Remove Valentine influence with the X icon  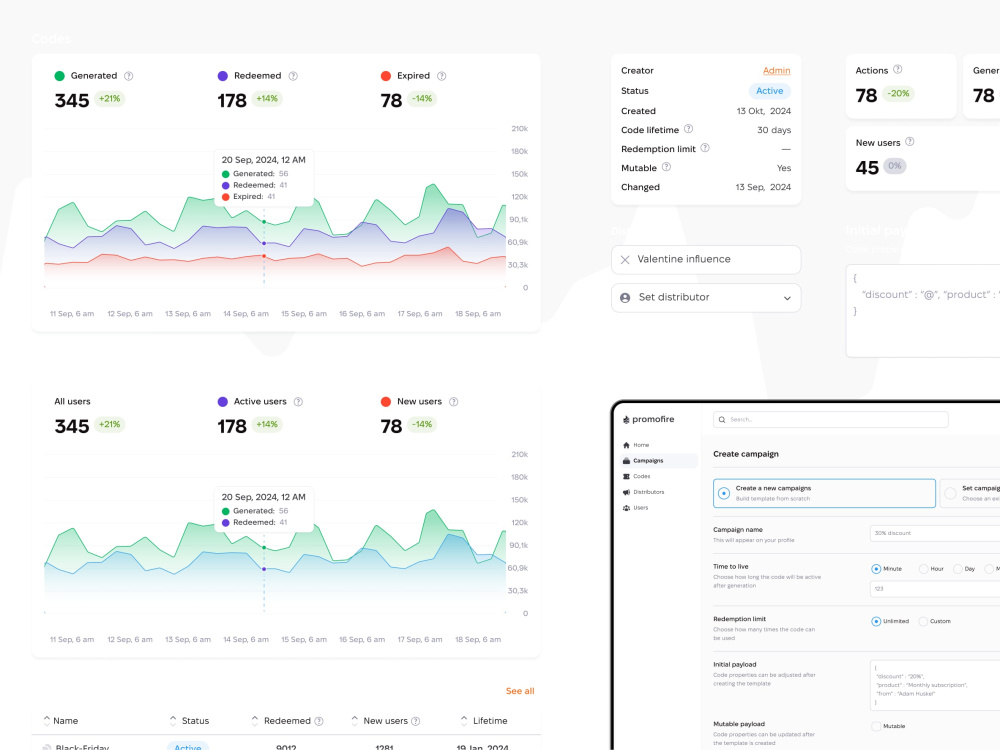pyautogui.click(x=625, y=260)
